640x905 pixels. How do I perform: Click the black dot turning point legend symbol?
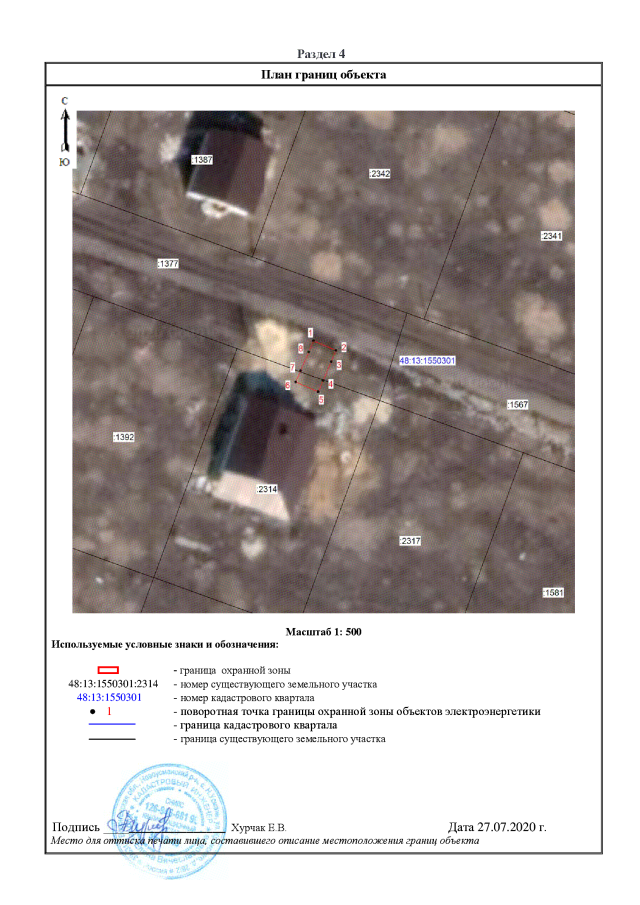(92, 711)
